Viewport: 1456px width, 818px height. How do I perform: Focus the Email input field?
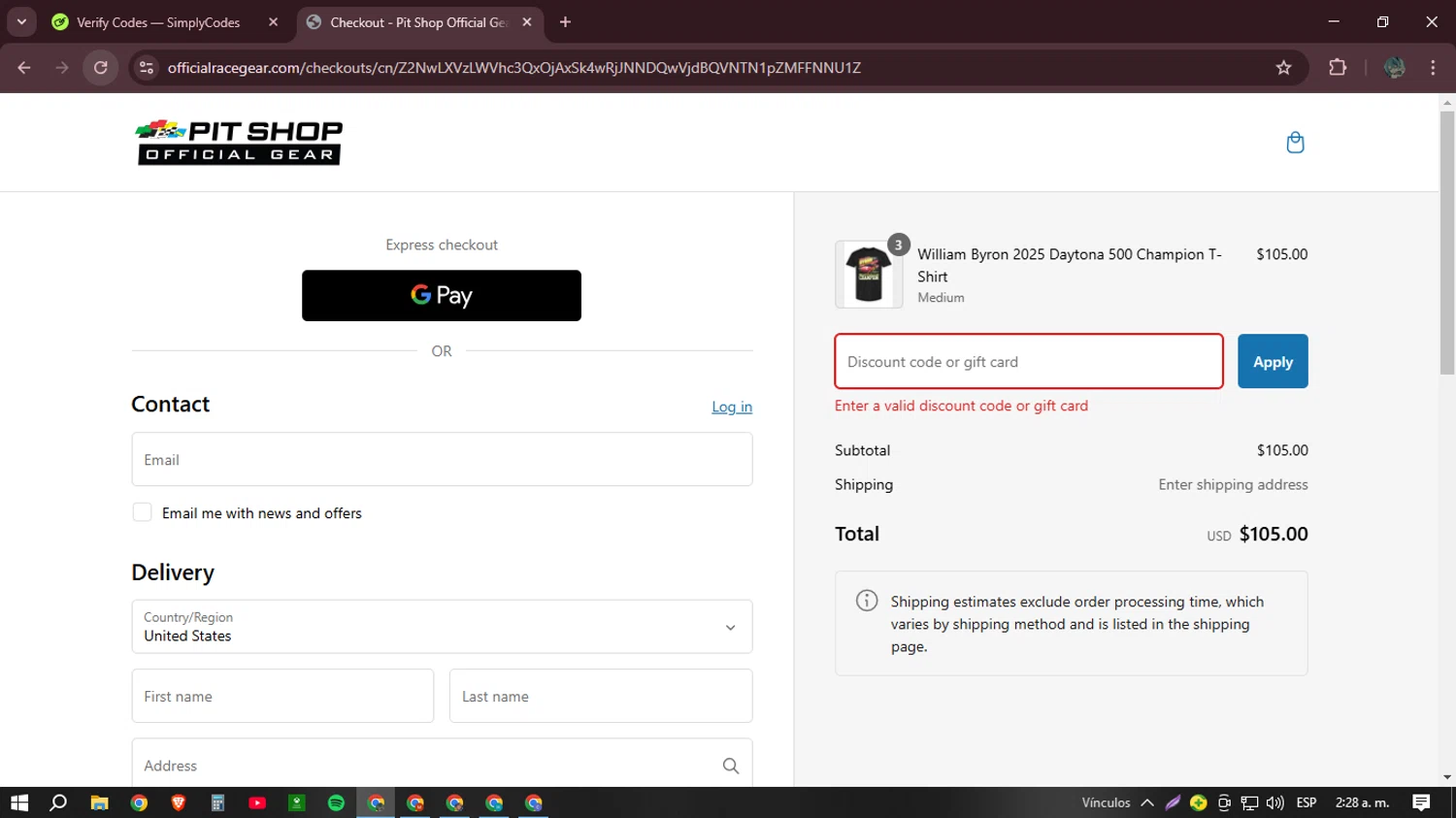pos(442,459)
